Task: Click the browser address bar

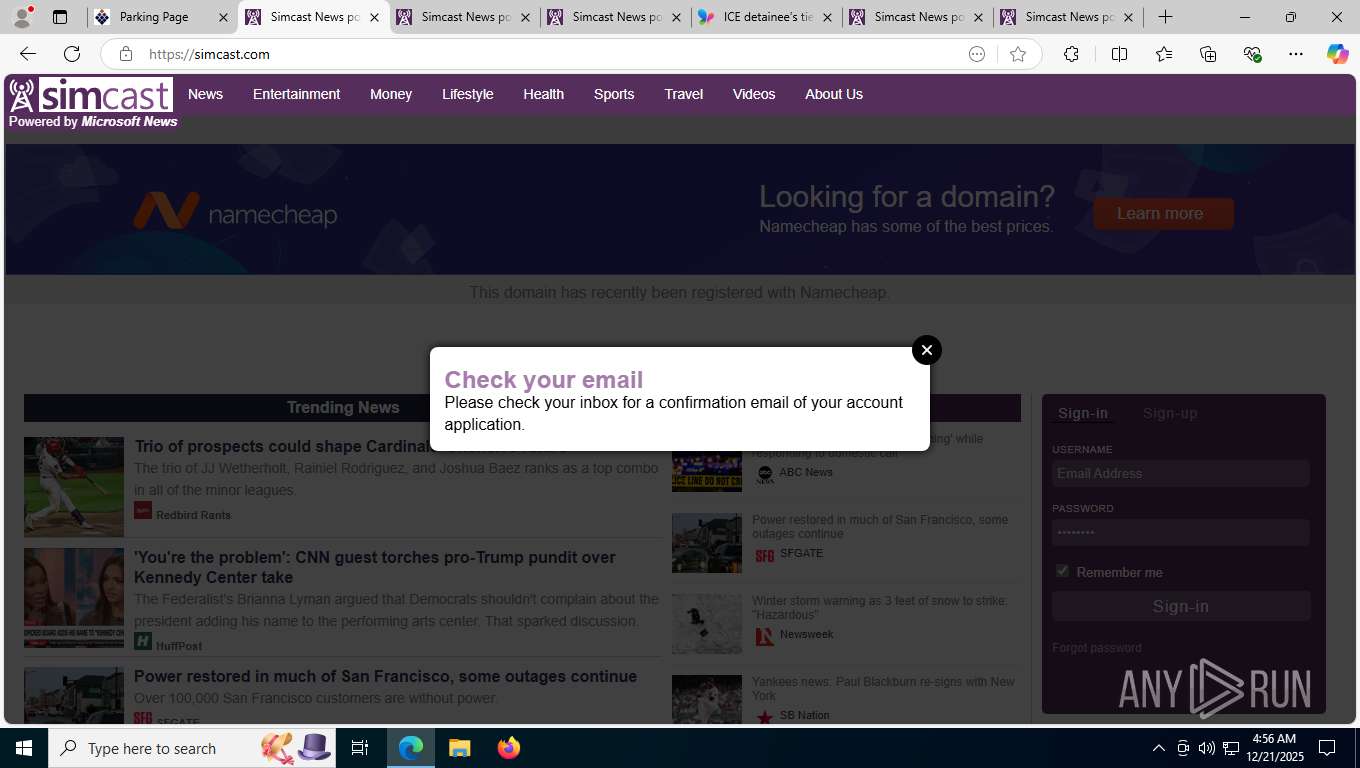Action: tap(550, 54)
